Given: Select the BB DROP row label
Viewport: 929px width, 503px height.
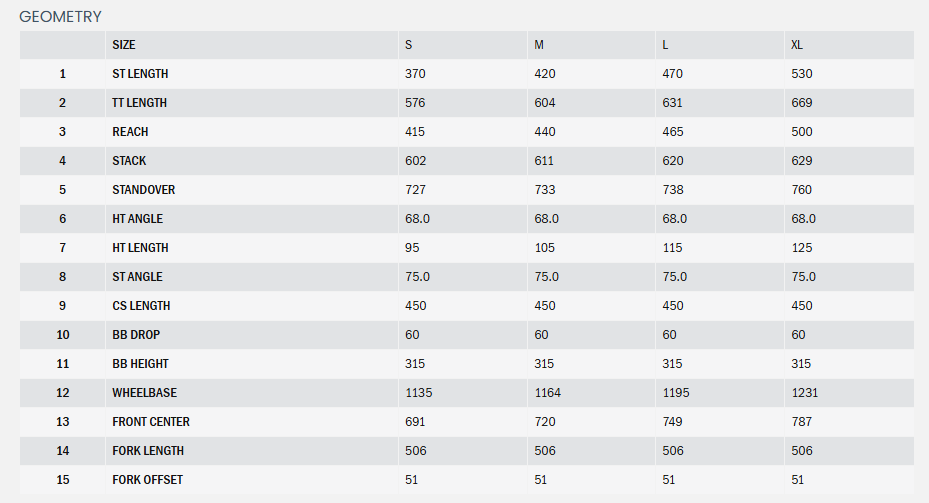Looking at the screenshot, I should (135, 335).
